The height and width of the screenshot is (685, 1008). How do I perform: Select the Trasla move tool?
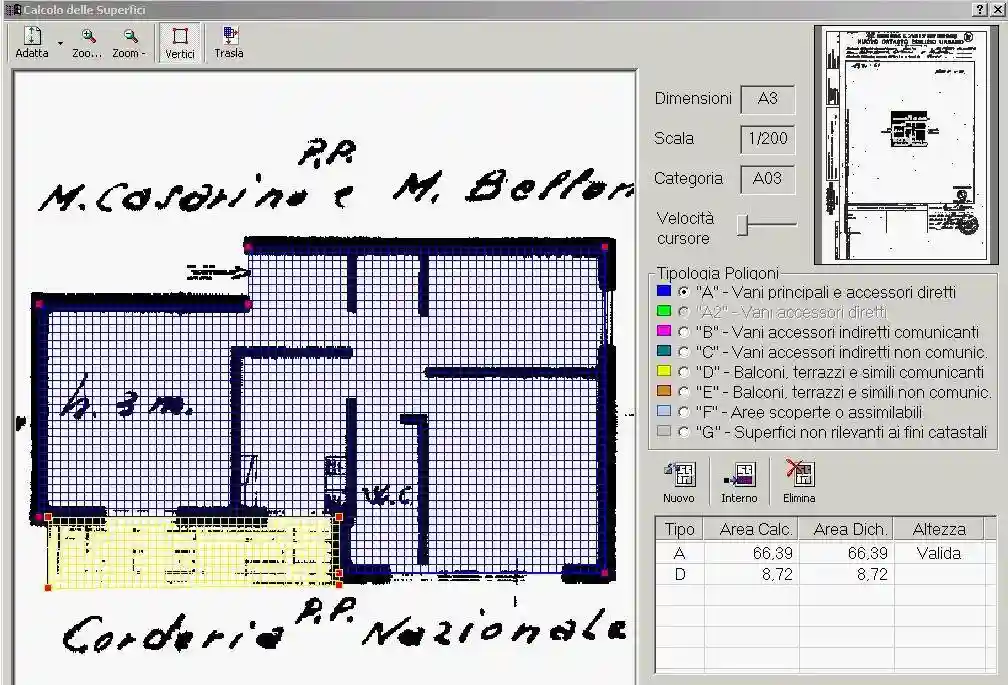(x=229, y=43)
